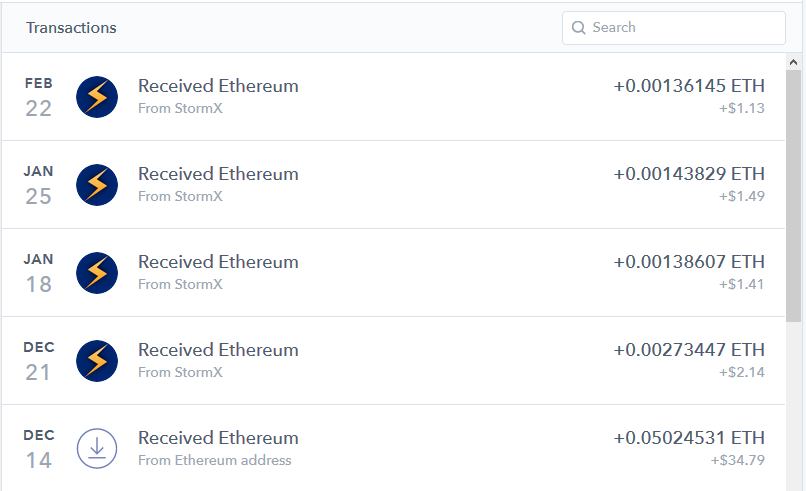Open the Dec 21 Received Ethereum transaction

point(218,350)
